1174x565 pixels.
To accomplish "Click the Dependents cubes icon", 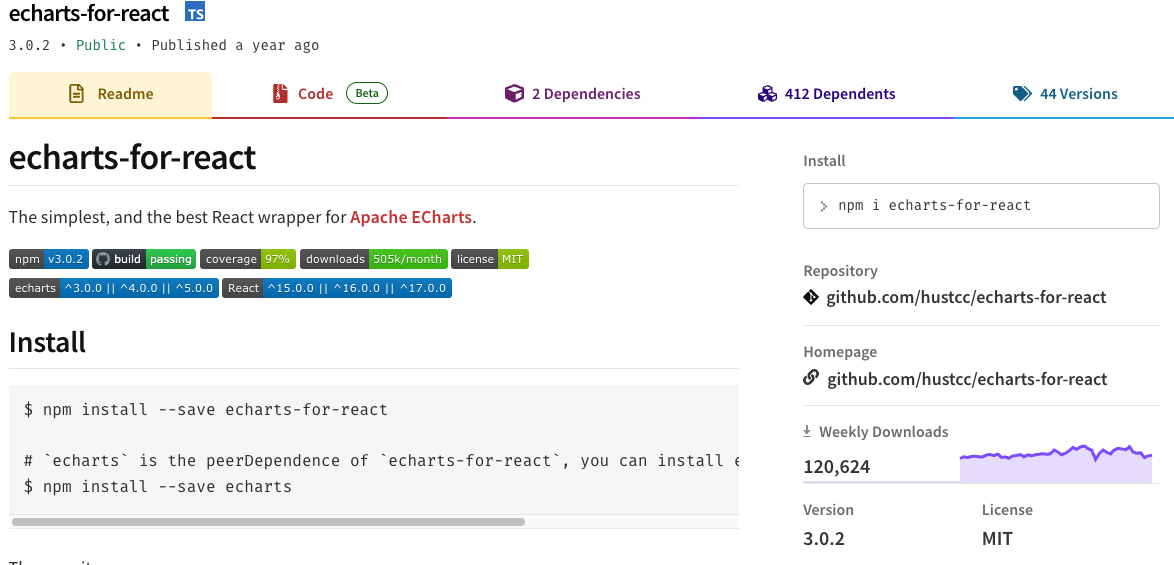I will 767,94.
